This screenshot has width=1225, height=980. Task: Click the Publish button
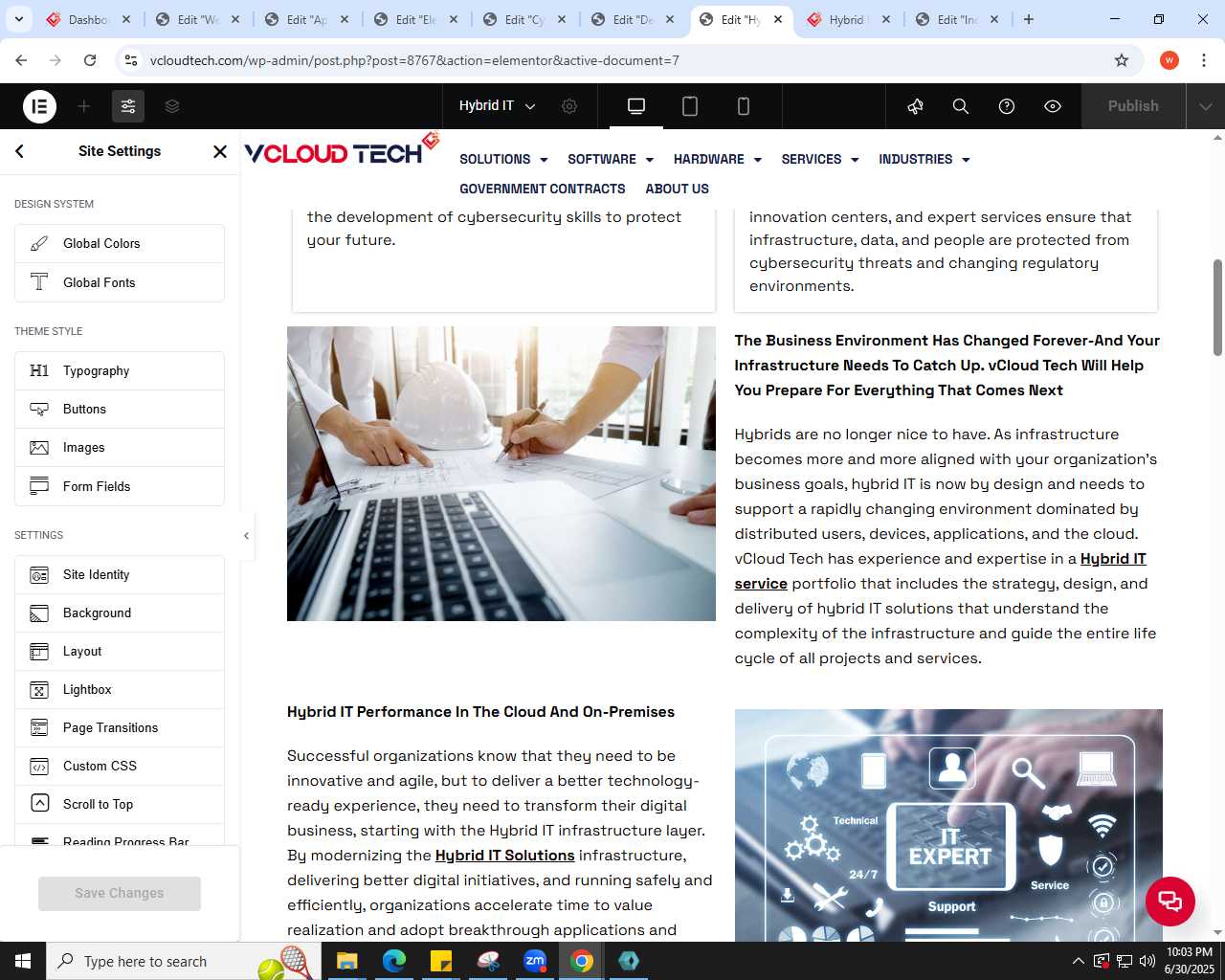click(x=1133, y=106)
